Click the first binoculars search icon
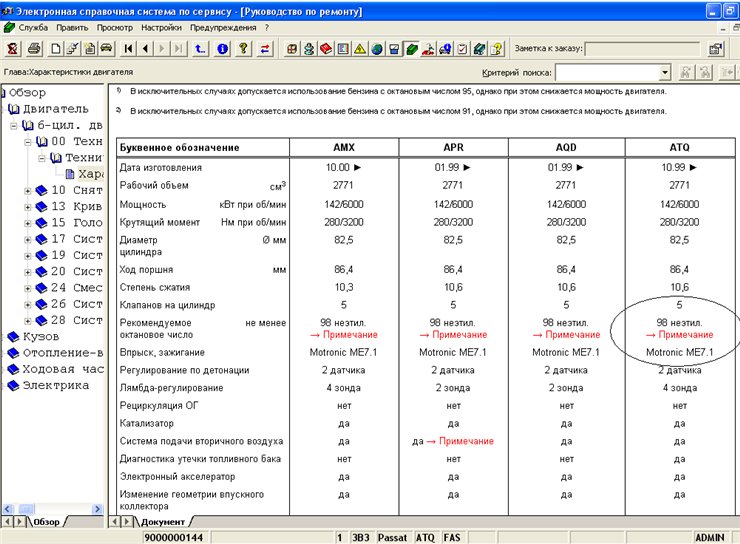The height and width of the screenshot is (544, 740). [x=686, y=72]
